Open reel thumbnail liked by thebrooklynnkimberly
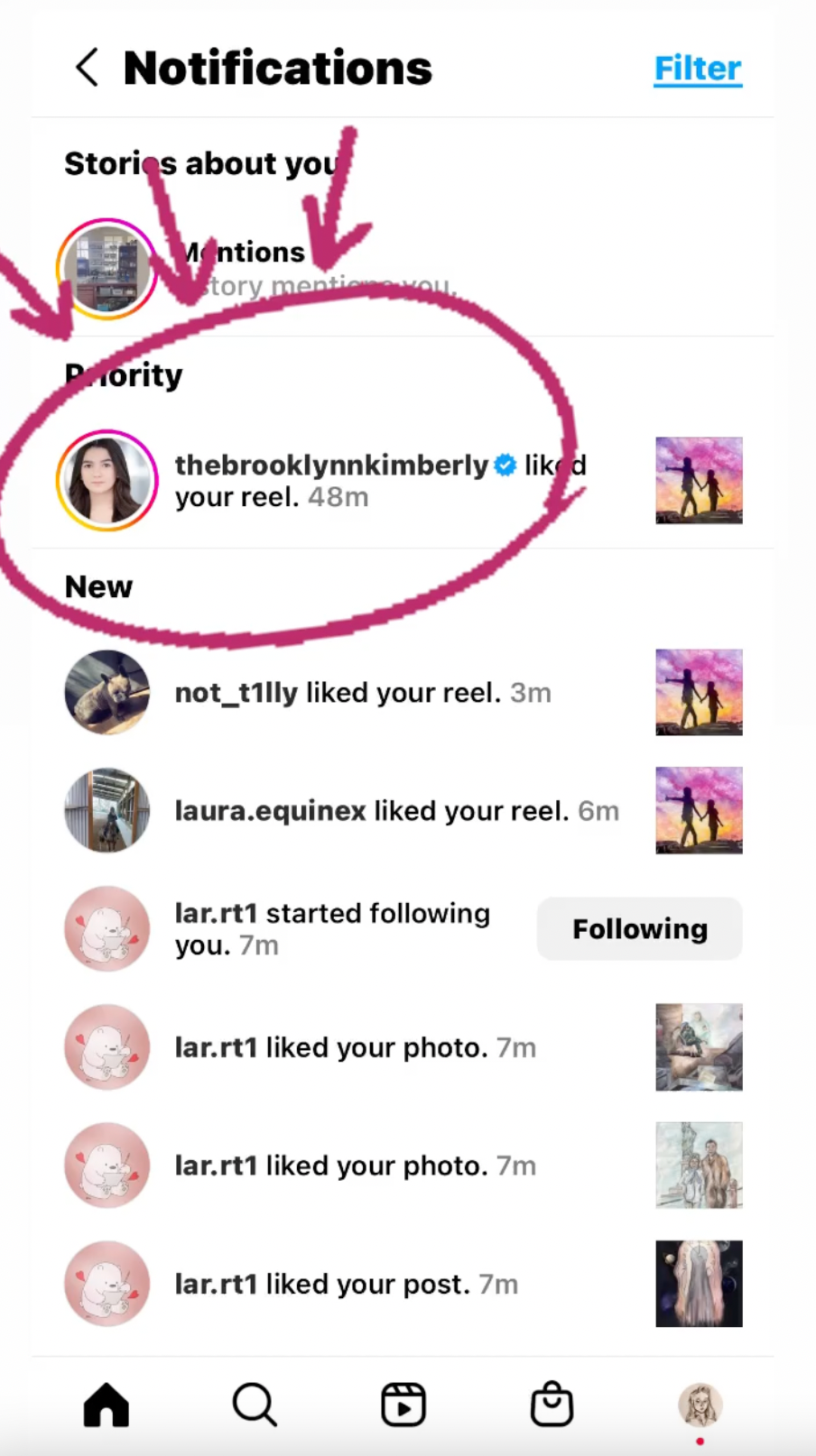Screen dimensions: 816x1456 tap(699, 480)
